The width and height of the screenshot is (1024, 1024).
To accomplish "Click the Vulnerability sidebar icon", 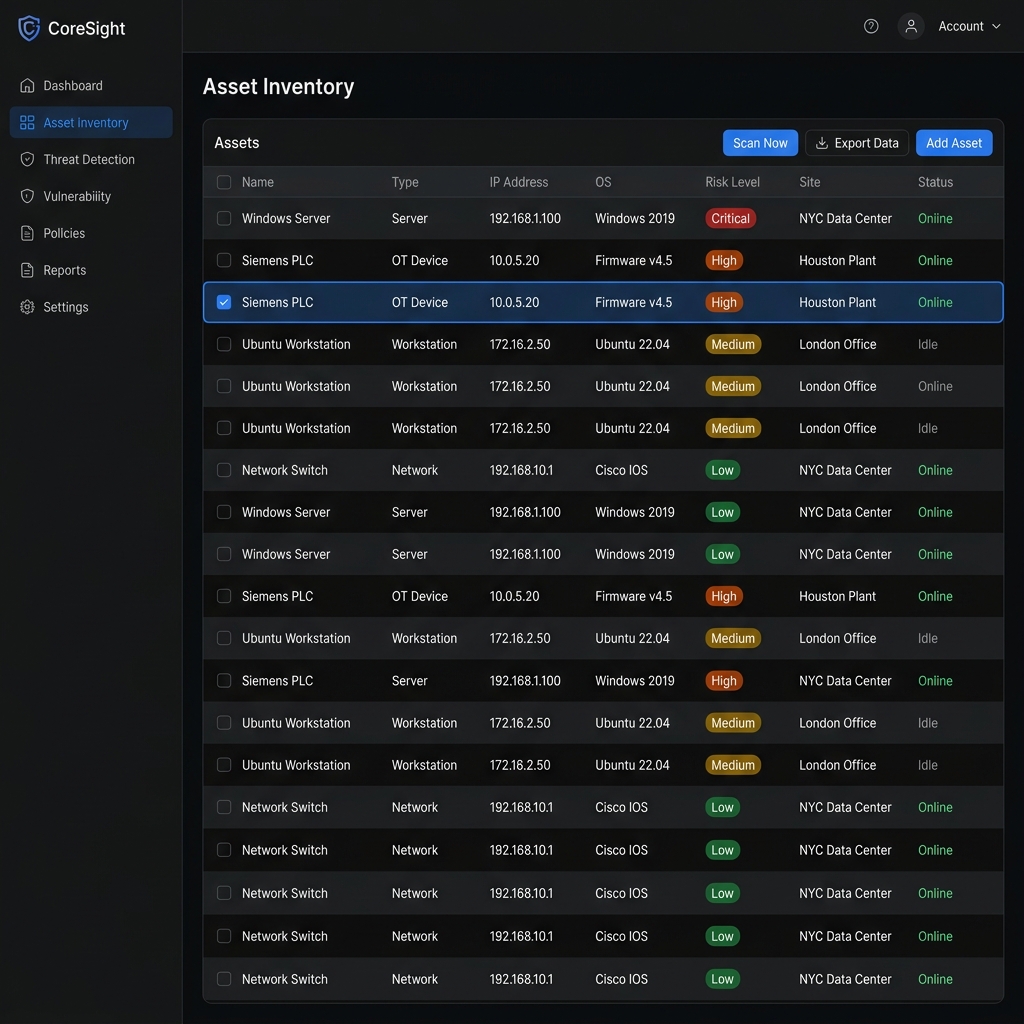I will pos(26,196).
